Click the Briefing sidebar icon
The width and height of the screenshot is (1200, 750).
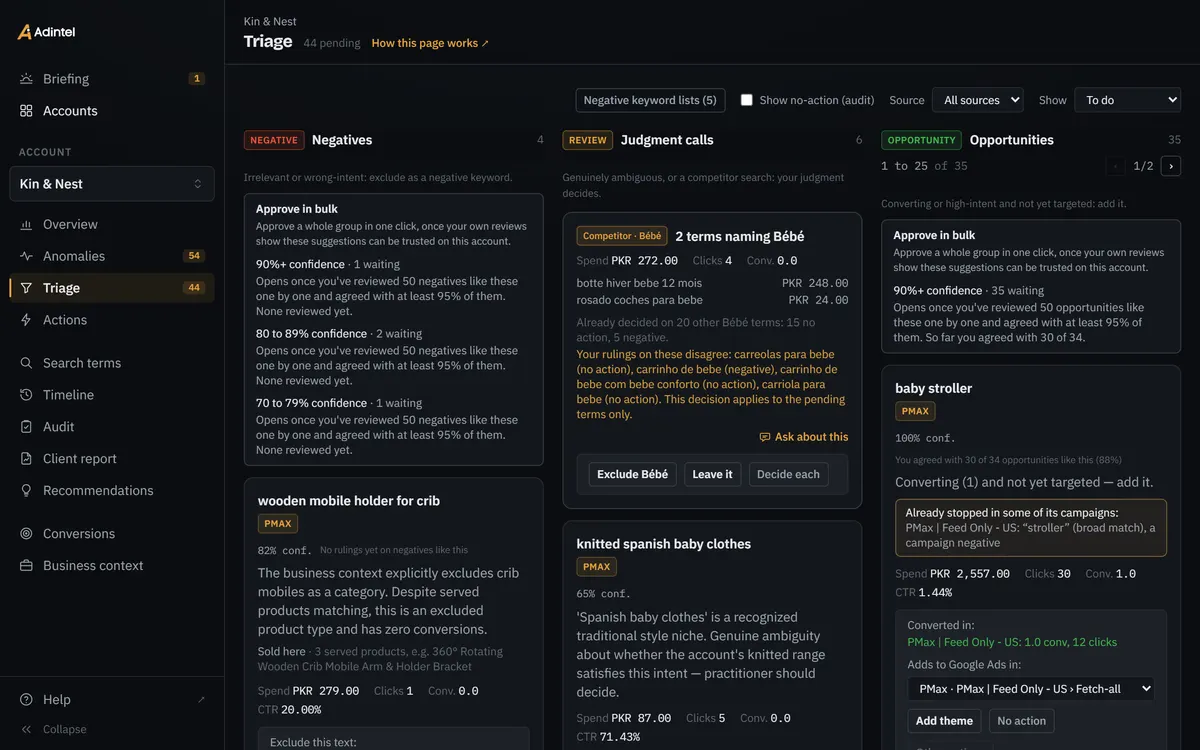26,79
